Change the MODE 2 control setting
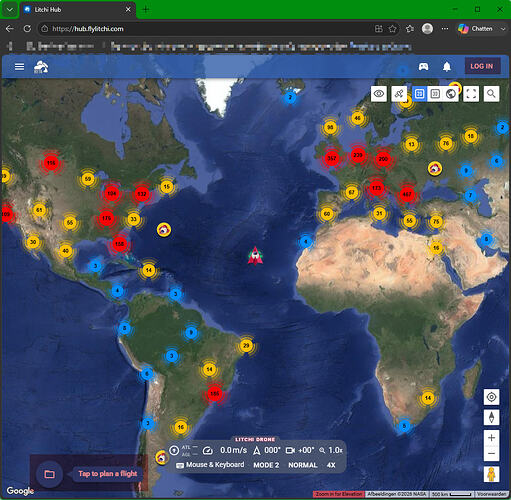 [x=266, y=465]
